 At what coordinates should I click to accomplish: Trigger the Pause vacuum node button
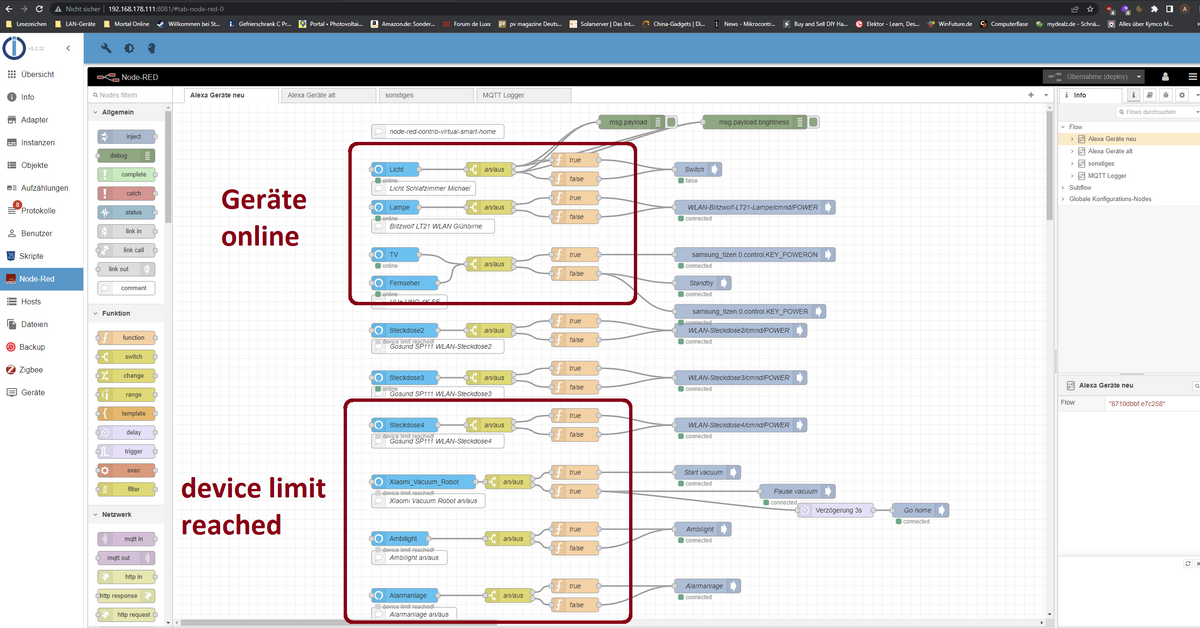828,491
